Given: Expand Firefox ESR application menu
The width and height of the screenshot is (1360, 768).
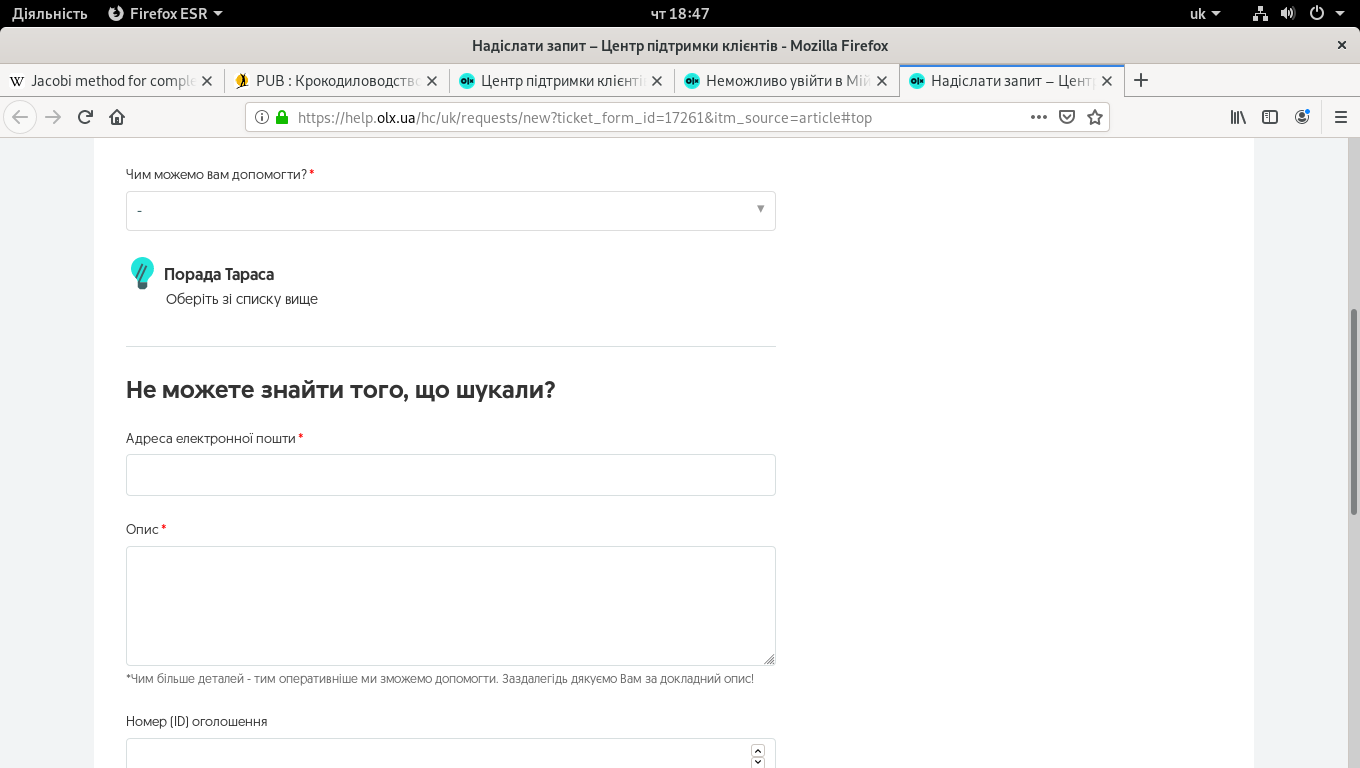Looking at the screenshot, I should click(x=165, y=14).
